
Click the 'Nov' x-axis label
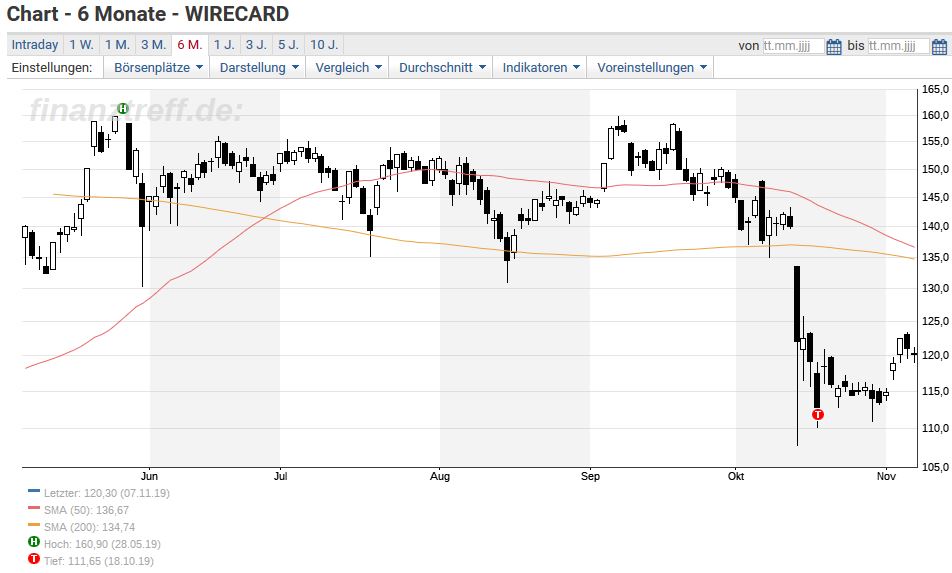point(886,476)
